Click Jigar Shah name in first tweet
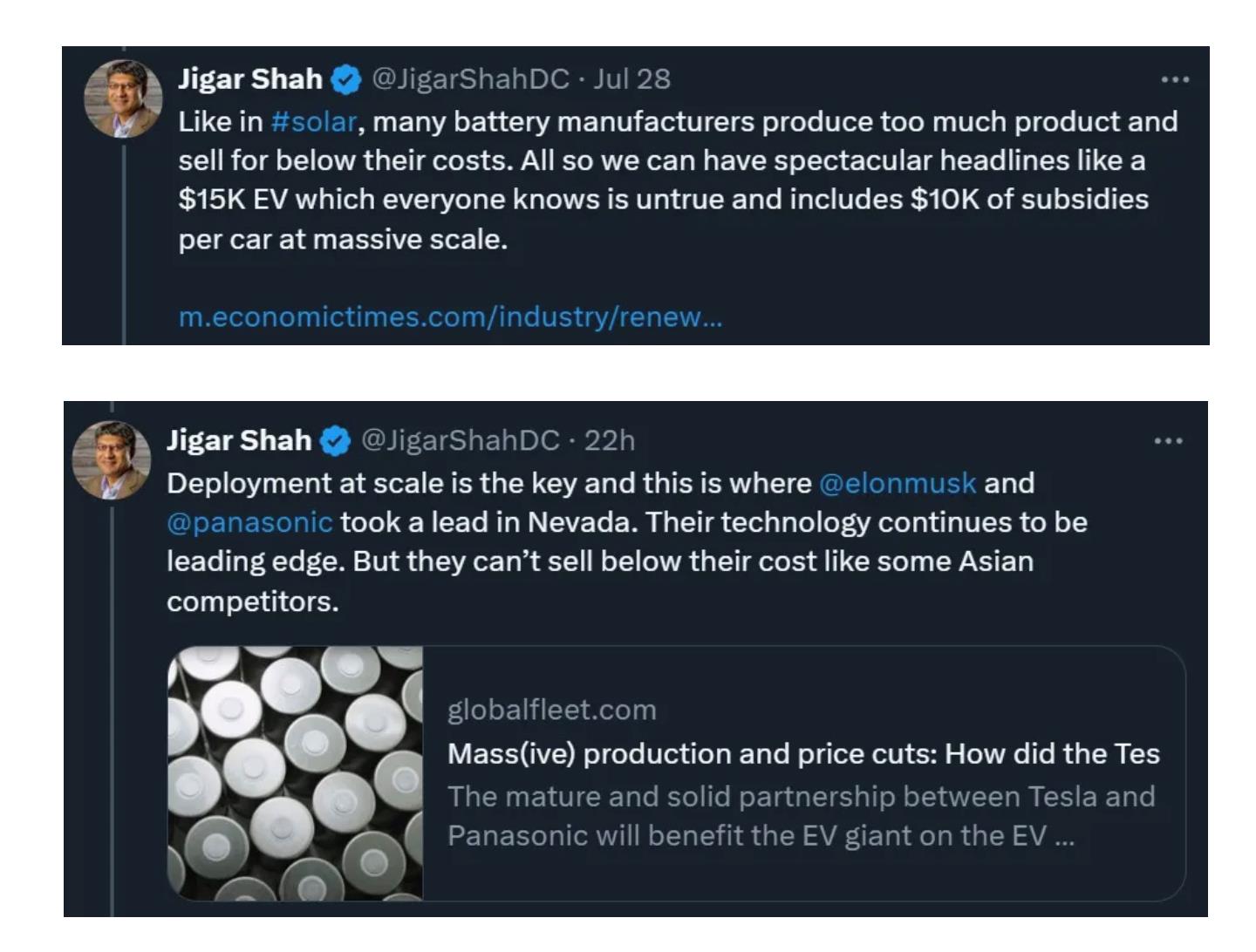1256x952 pixels. click(250, 79)
